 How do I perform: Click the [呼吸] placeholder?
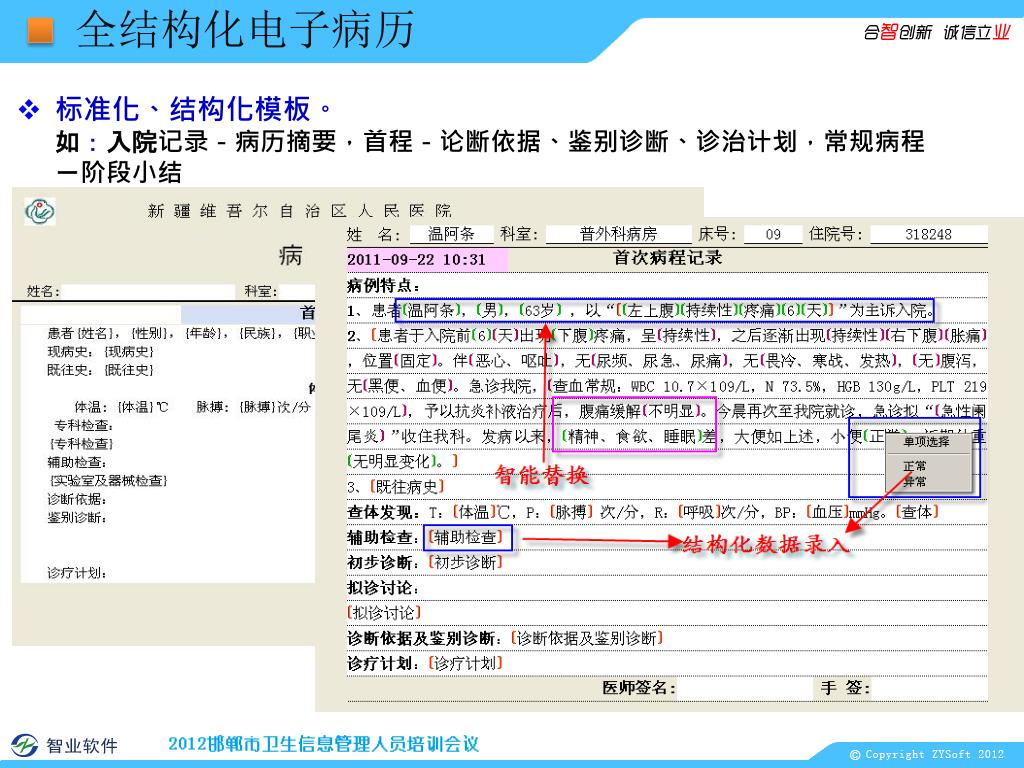pyautogui.click(x=699, y=512)
